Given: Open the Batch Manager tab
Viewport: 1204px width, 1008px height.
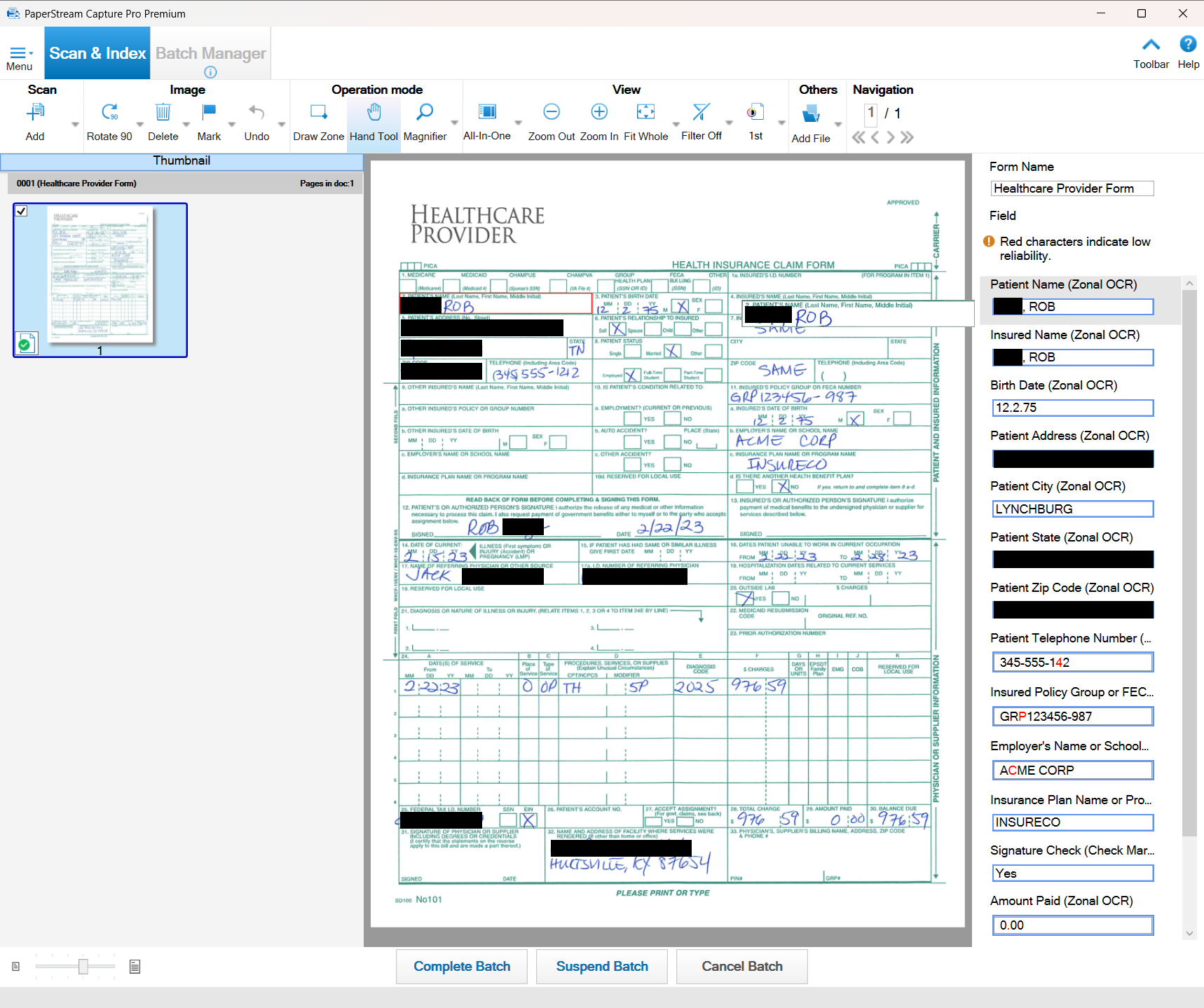Looking at the screenshot, I should coord(211,53).
